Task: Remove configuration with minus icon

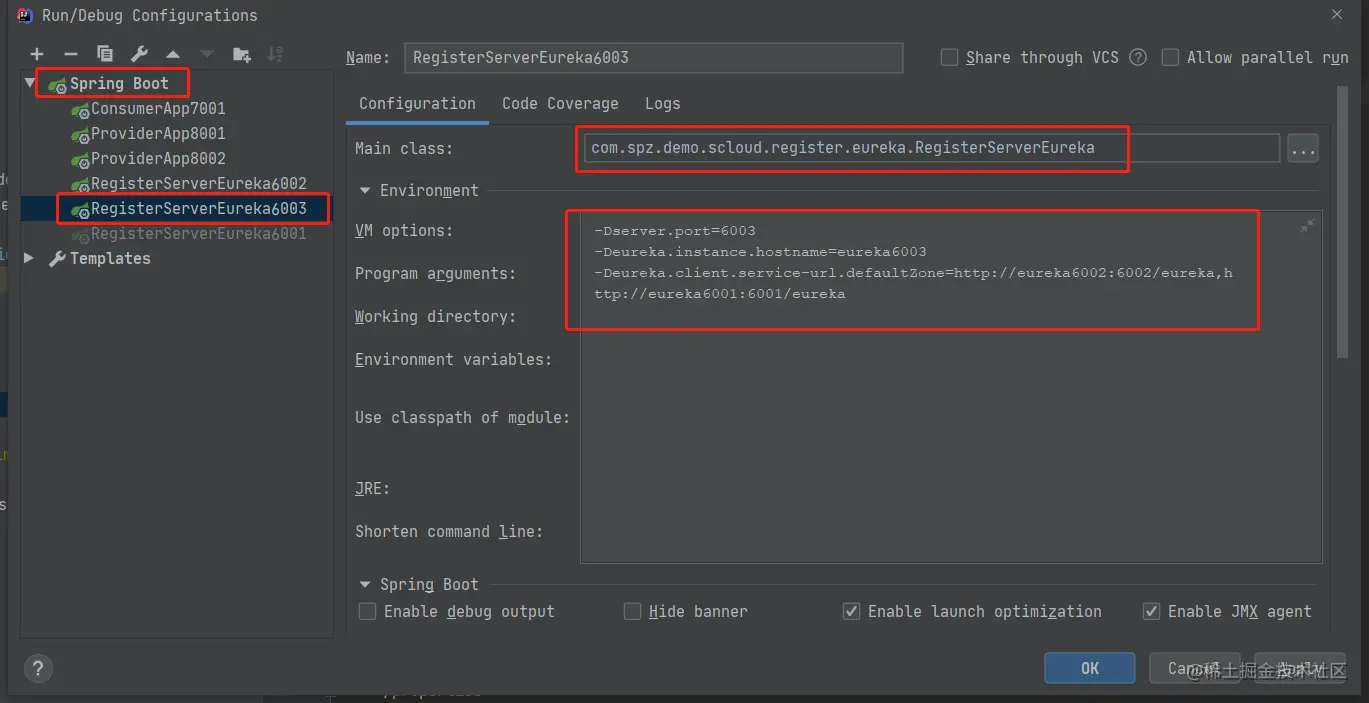Action: [x=70, y=54]
